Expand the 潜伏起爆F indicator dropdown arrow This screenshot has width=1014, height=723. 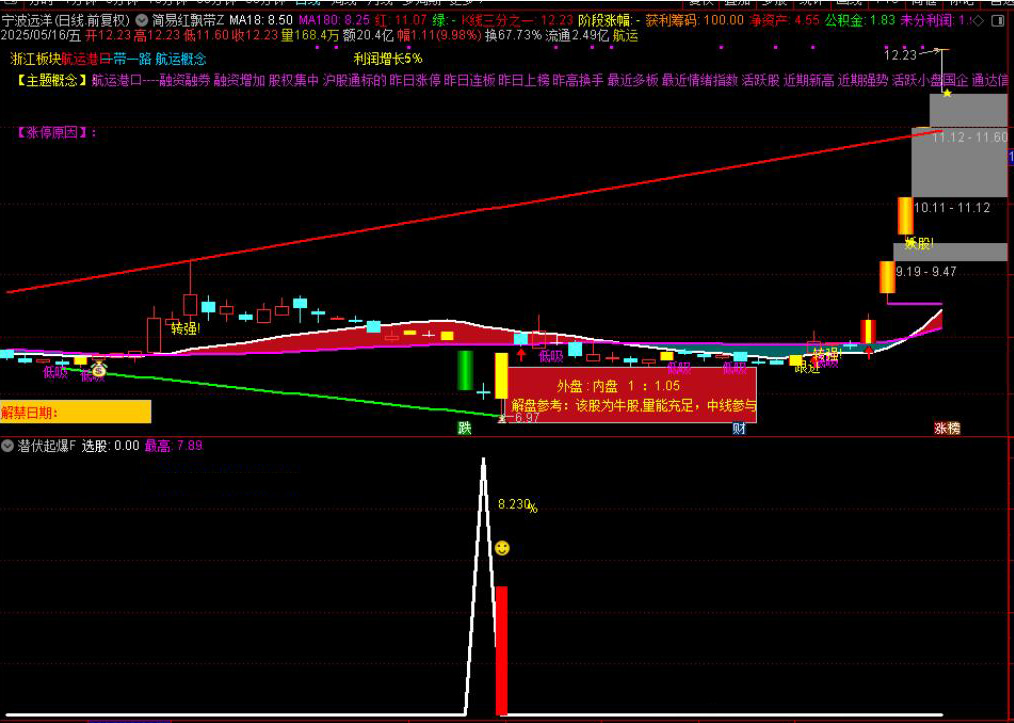pyautogui.click(x=8, y=446)
